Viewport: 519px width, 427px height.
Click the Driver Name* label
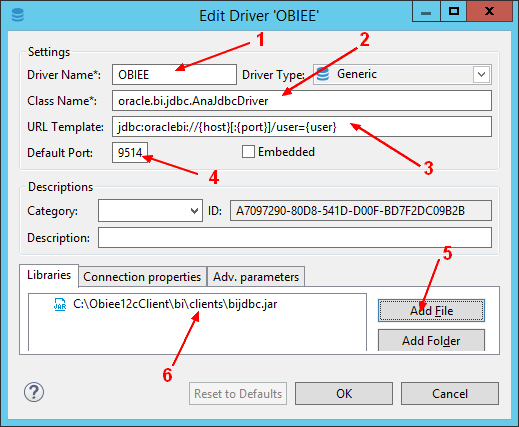64,75
